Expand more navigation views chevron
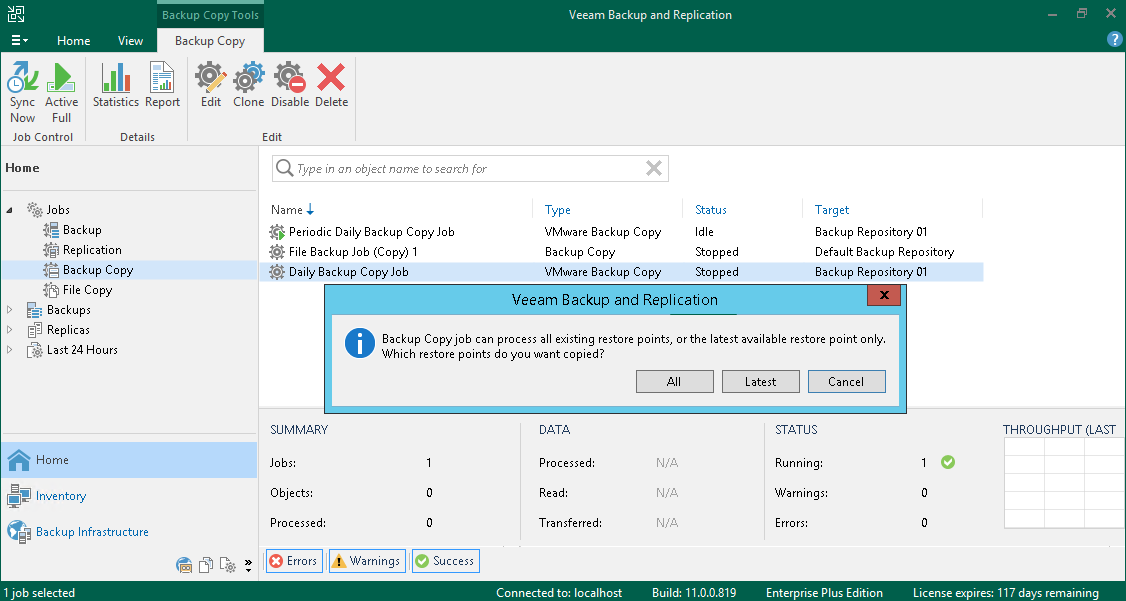Screen dimensions: 1126x601 click(248, 565)
